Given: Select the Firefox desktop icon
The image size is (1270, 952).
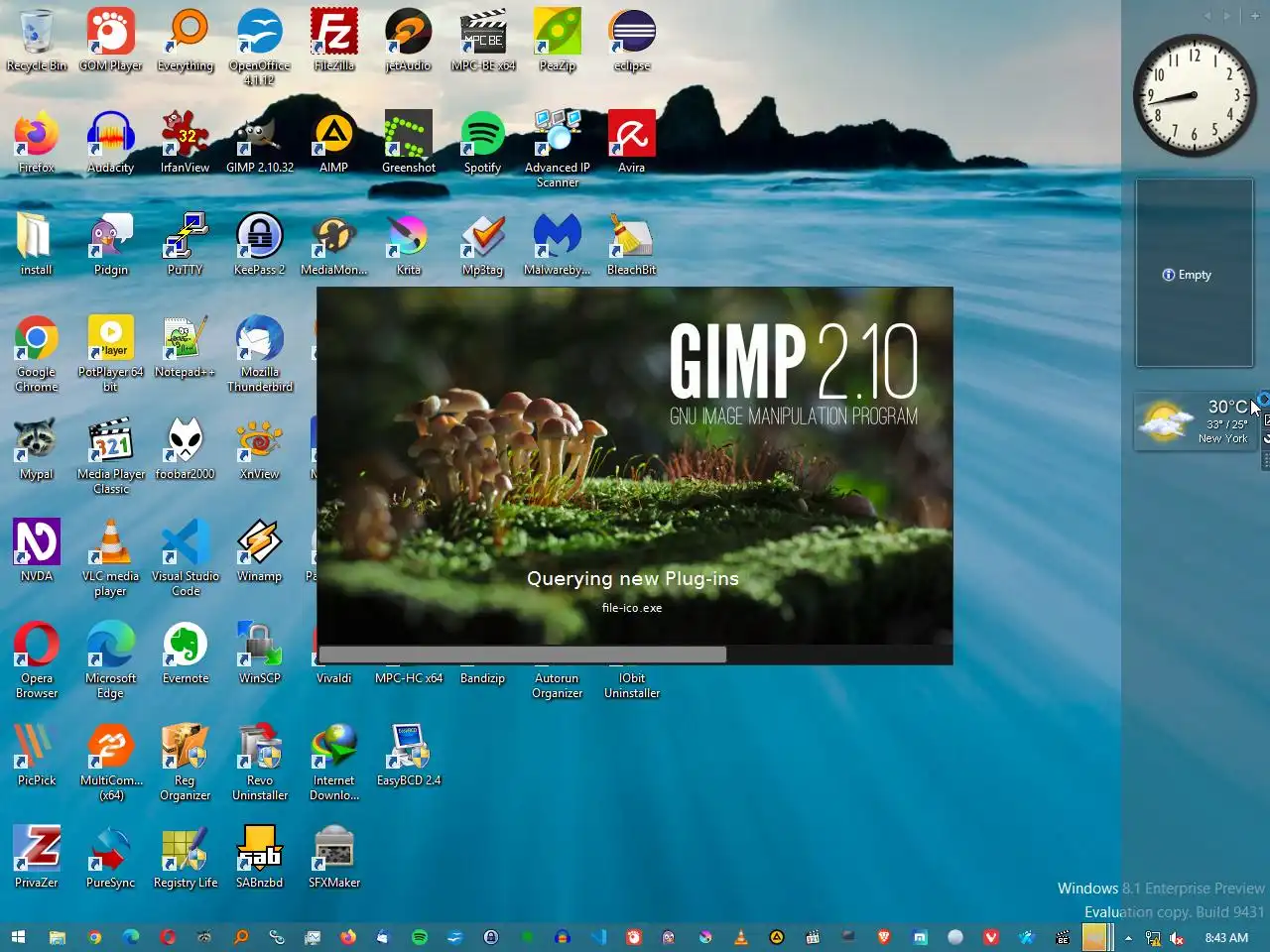Looking at the screenshot, I should (37, 143).
